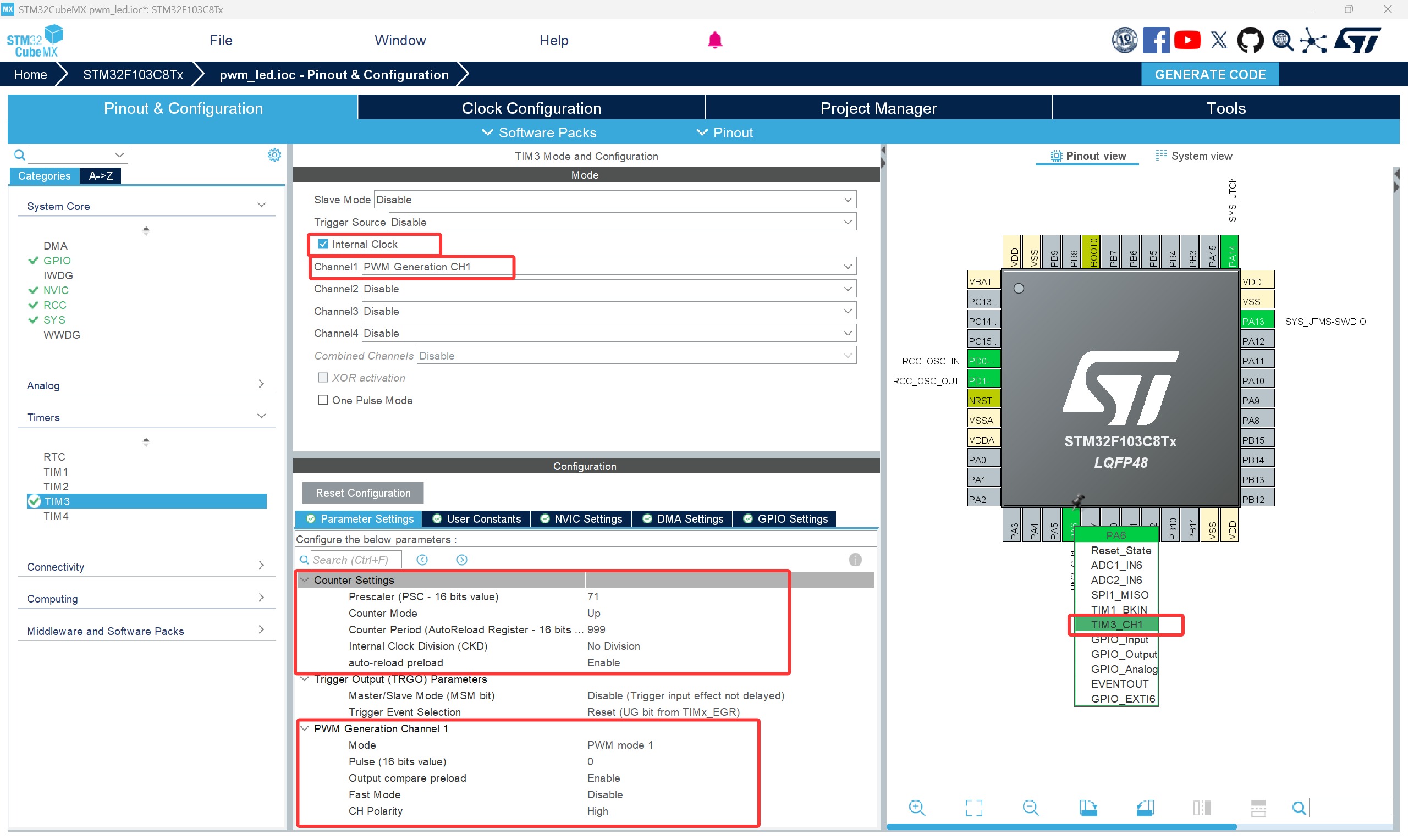Viewport: 1408px width, 840px height.
Task: Open the NVIC Settings tab
Action: (581, 518)
